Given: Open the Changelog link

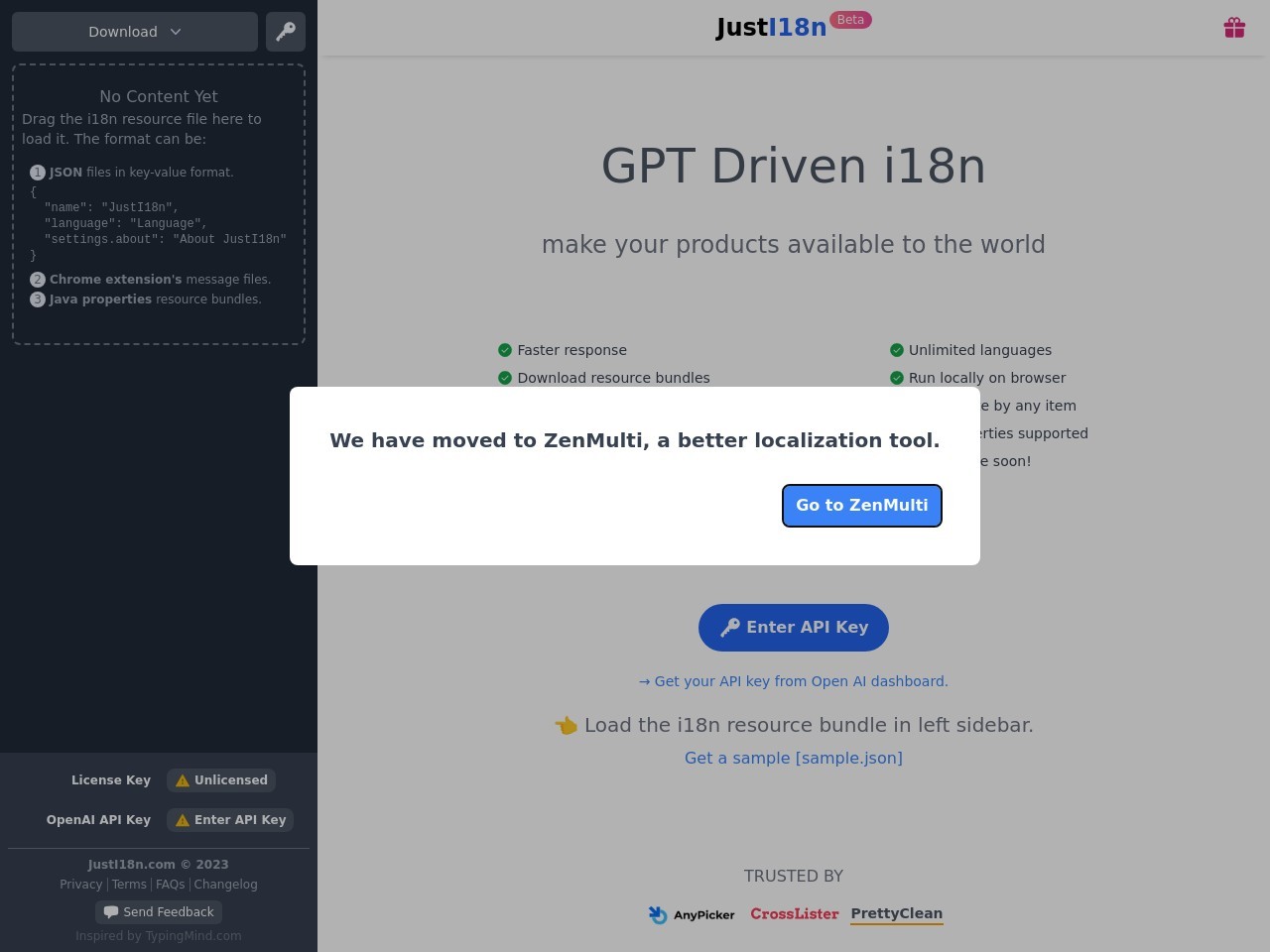Looking at the screenshot, I should [225, 885].
